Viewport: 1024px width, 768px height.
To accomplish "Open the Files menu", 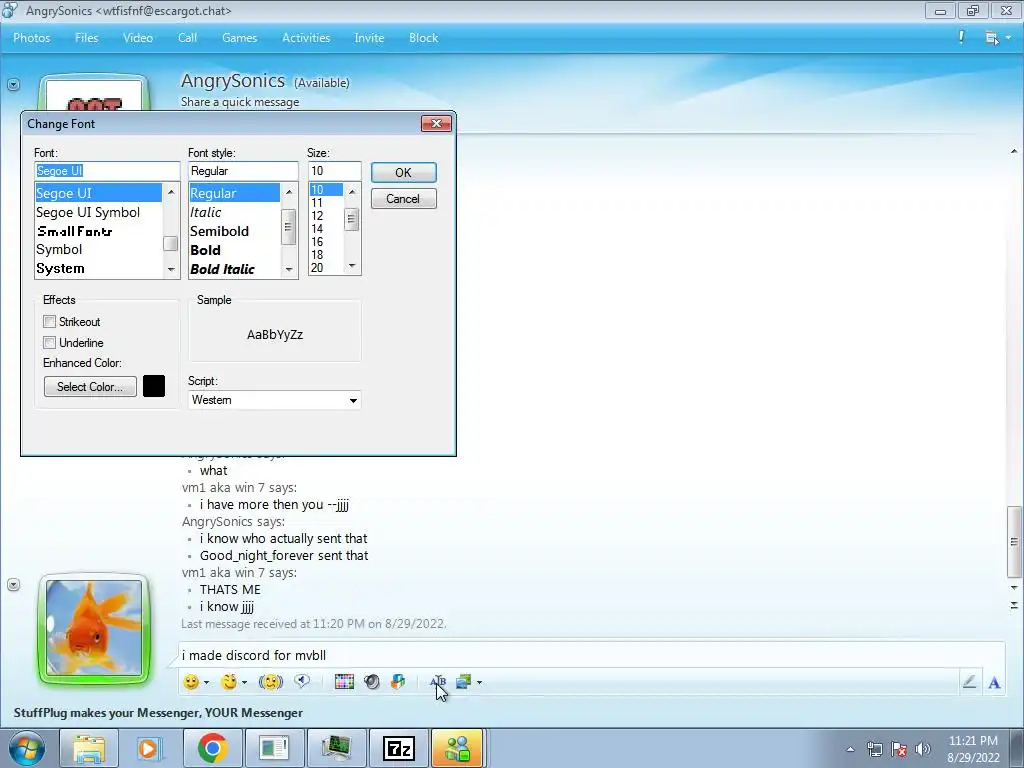I will pyautogui.click(x=86, y=38).
